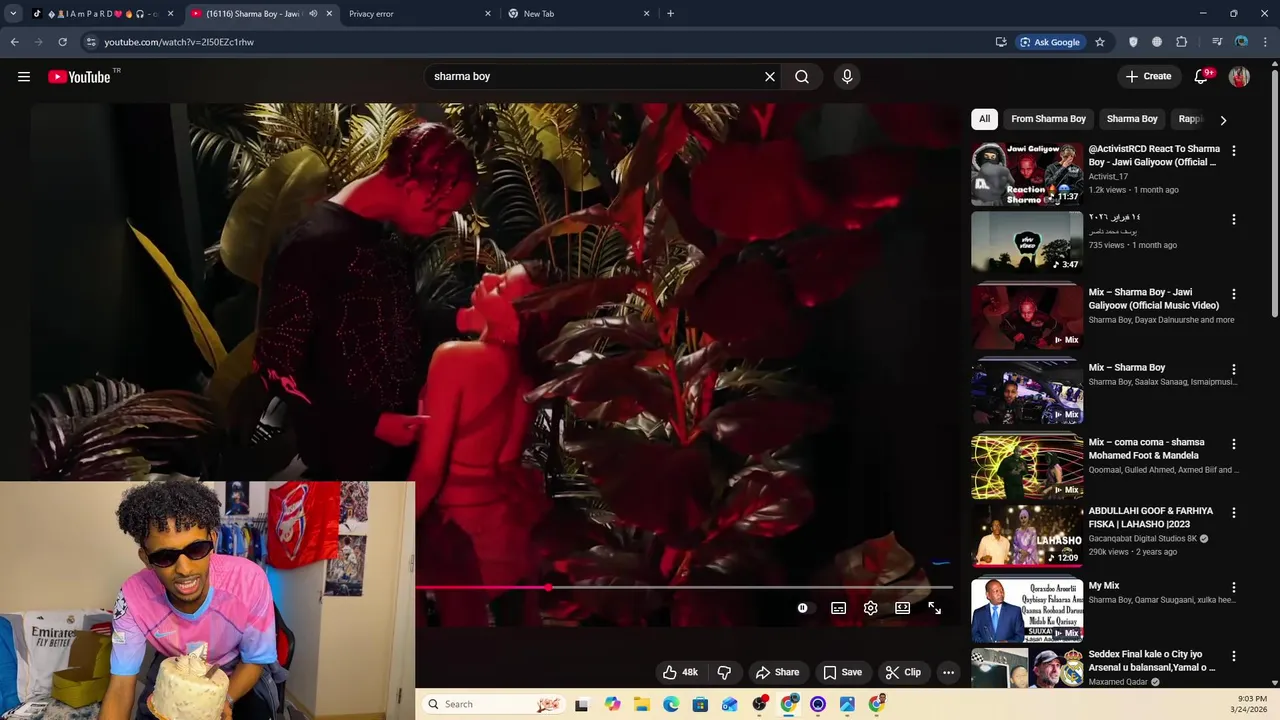Select the partially visible 'Rapp' chip
The image size is (1280, 720).
point(1189,119)
